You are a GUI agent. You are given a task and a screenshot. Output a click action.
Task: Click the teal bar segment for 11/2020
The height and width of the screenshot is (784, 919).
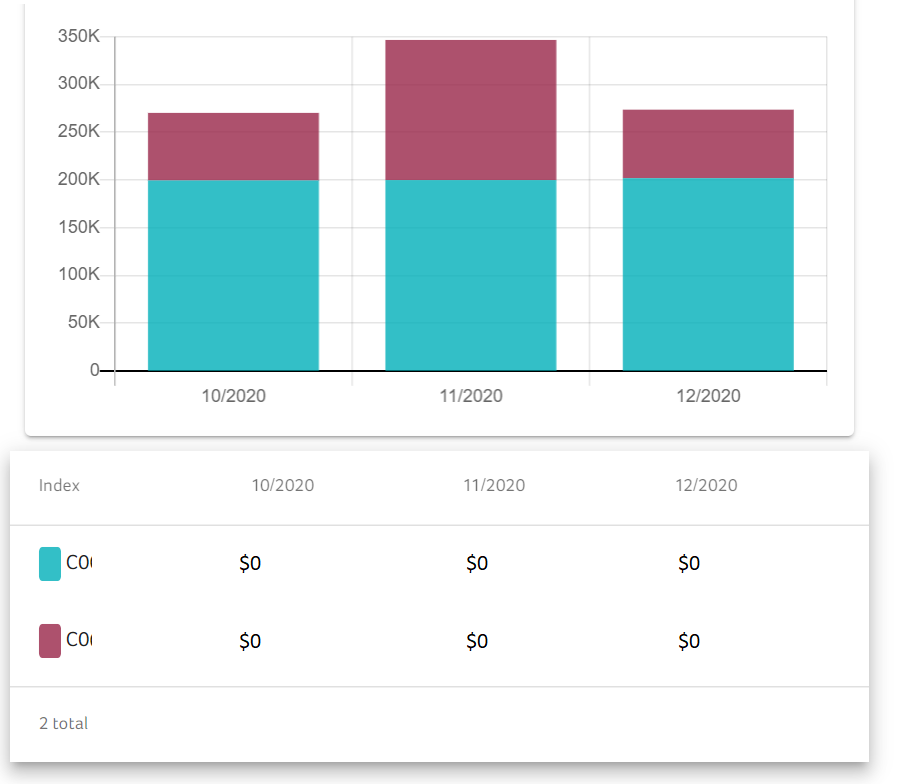coord(470,275)
